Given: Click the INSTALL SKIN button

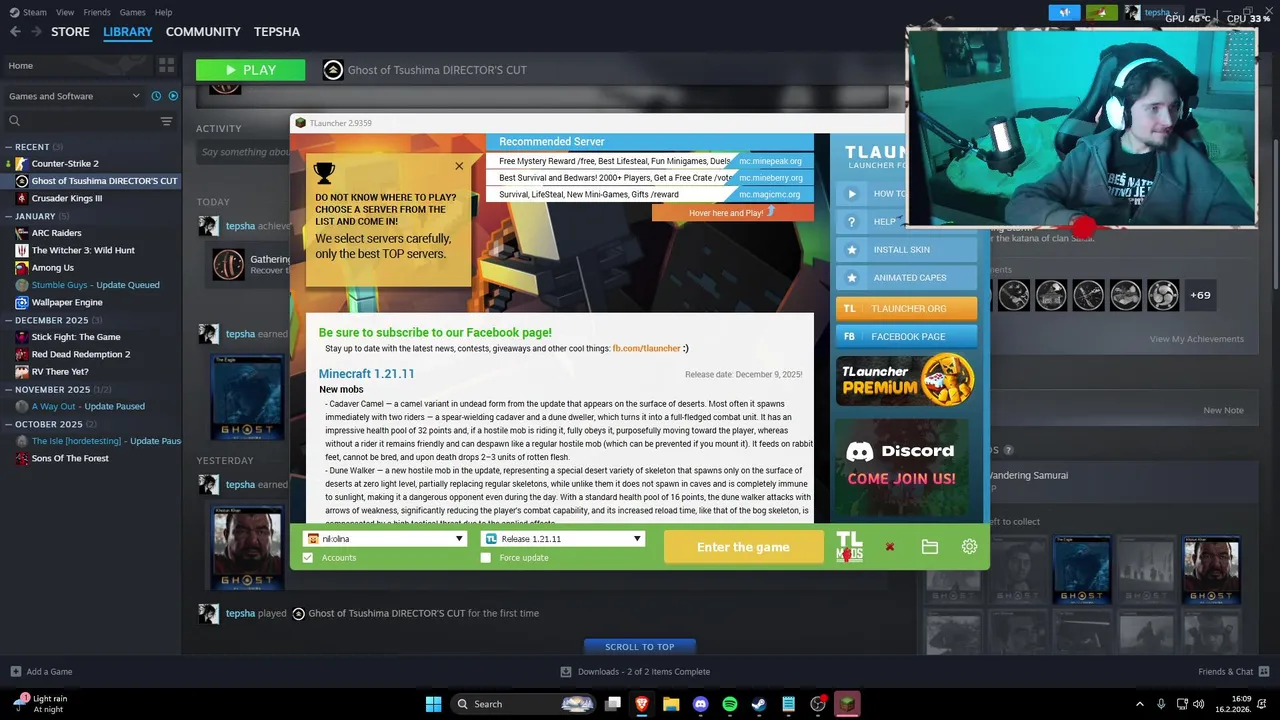Looking at the screenshot, I should 906,250.
